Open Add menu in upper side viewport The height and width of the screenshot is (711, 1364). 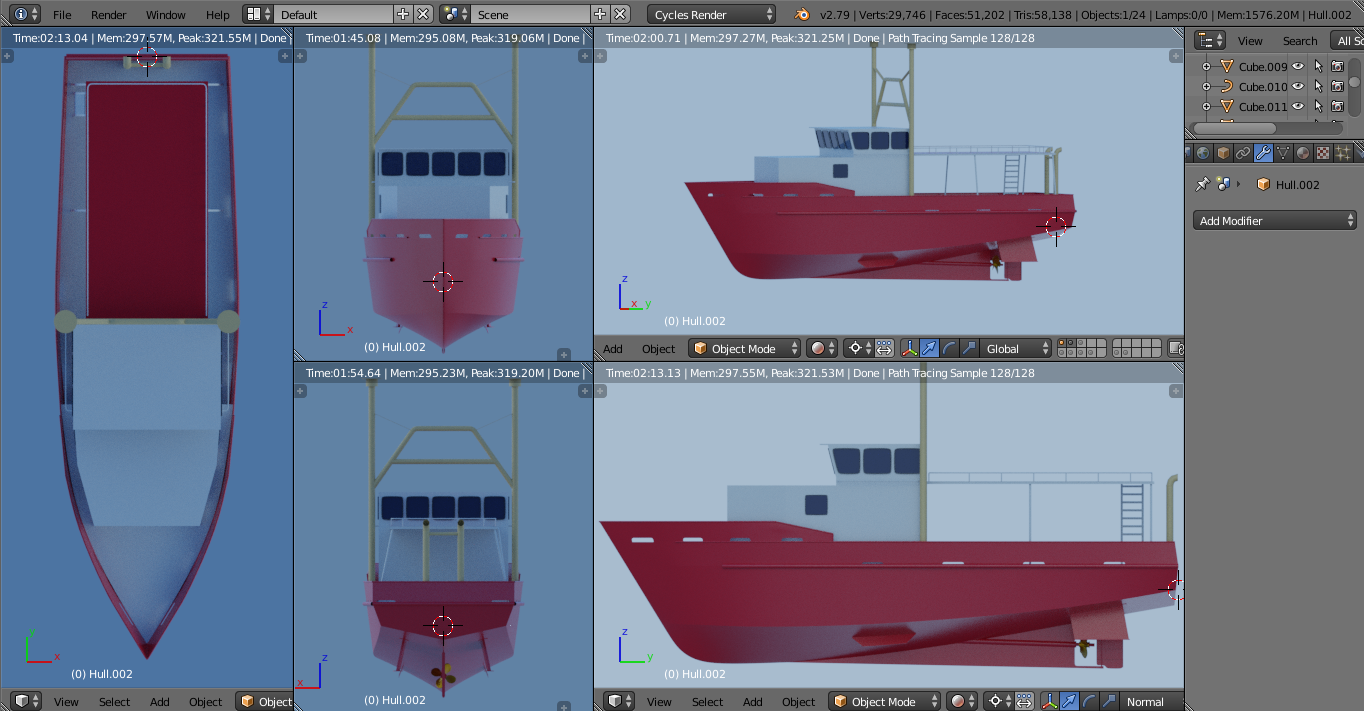(613, 349)
